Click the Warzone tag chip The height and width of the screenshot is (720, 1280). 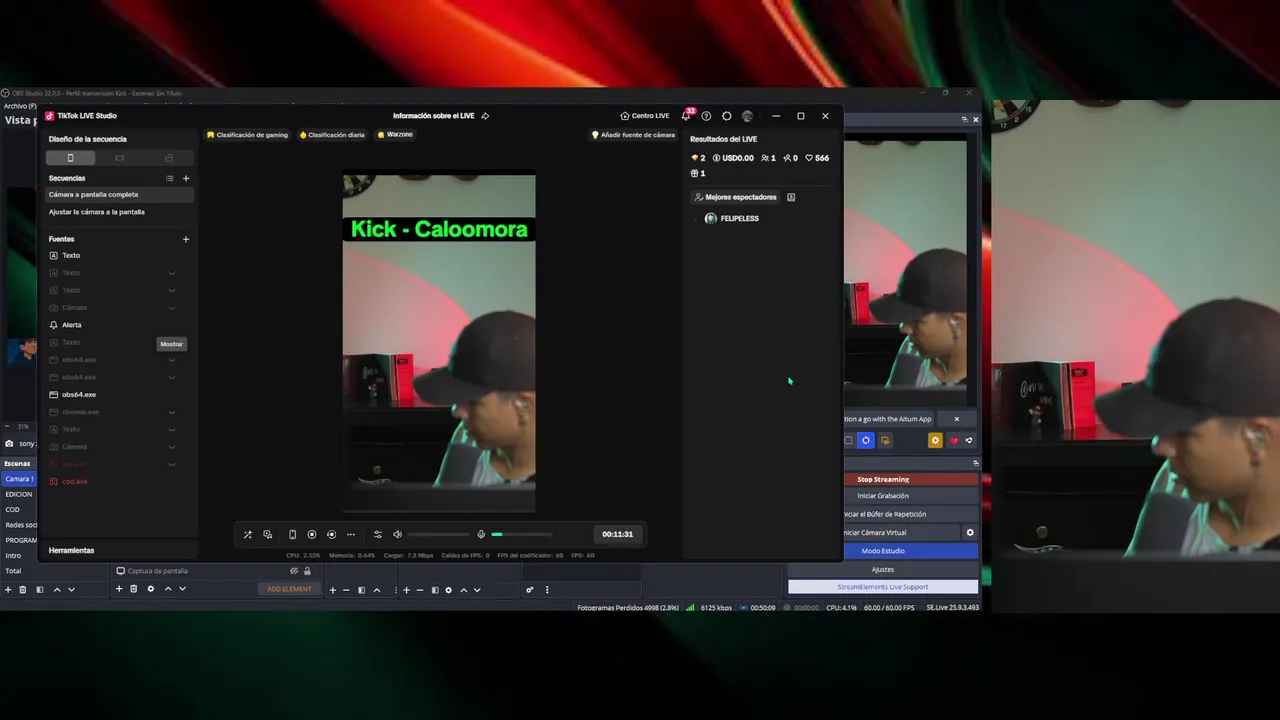395,135
